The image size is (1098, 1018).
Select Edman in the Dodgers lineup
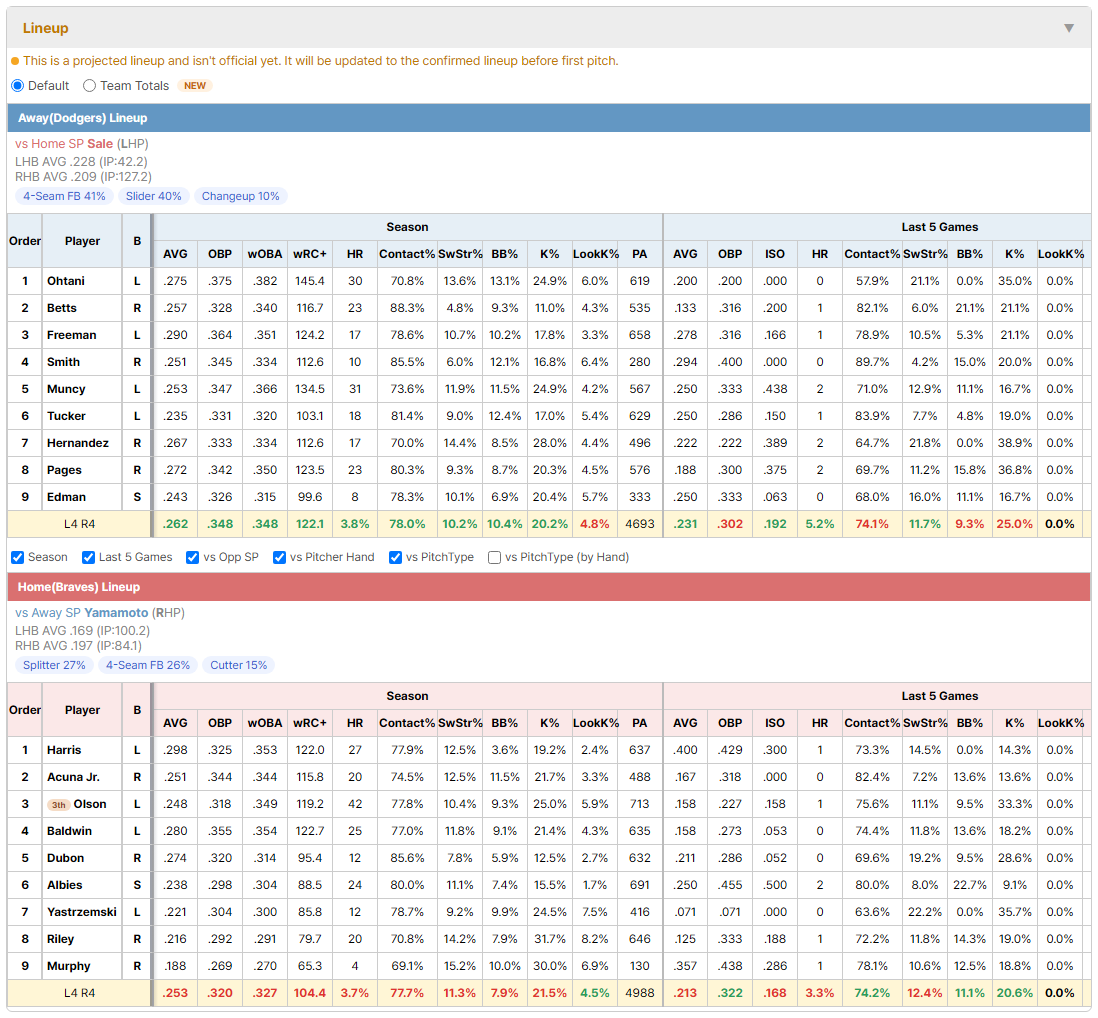pyautogui.click(x=67, y=497)
